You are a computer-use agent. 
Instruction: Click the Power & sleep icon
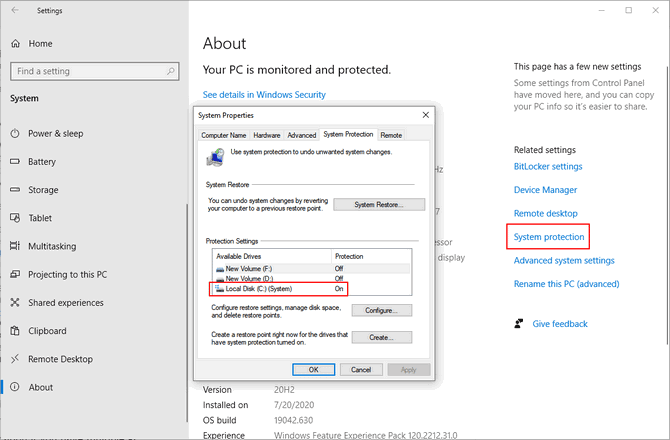click(x=15, y=133)
